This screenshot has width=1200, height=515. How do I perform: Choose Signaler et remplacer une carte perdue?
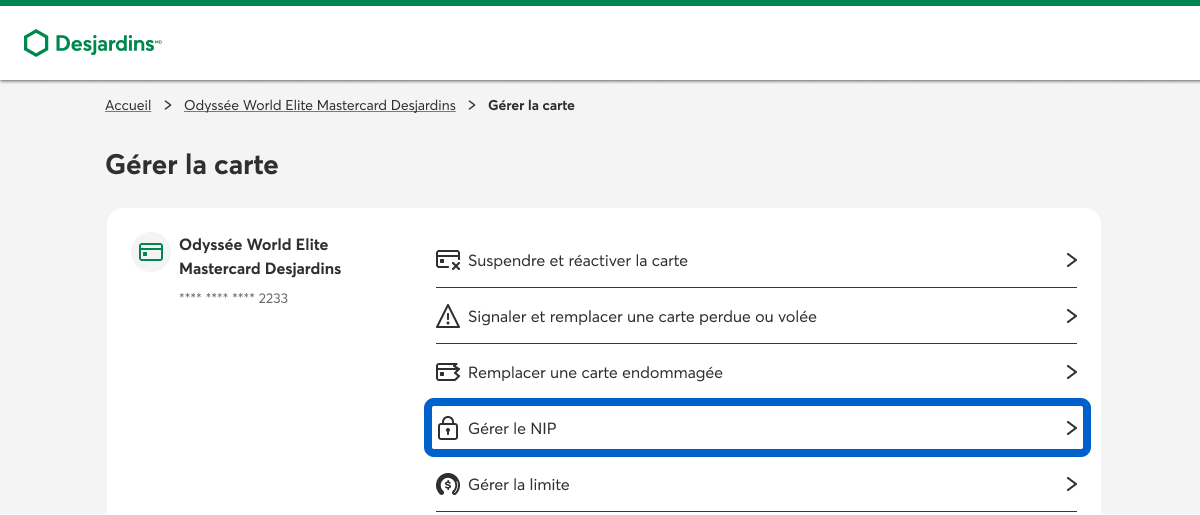pyautogui.click(x=642, y=317)
